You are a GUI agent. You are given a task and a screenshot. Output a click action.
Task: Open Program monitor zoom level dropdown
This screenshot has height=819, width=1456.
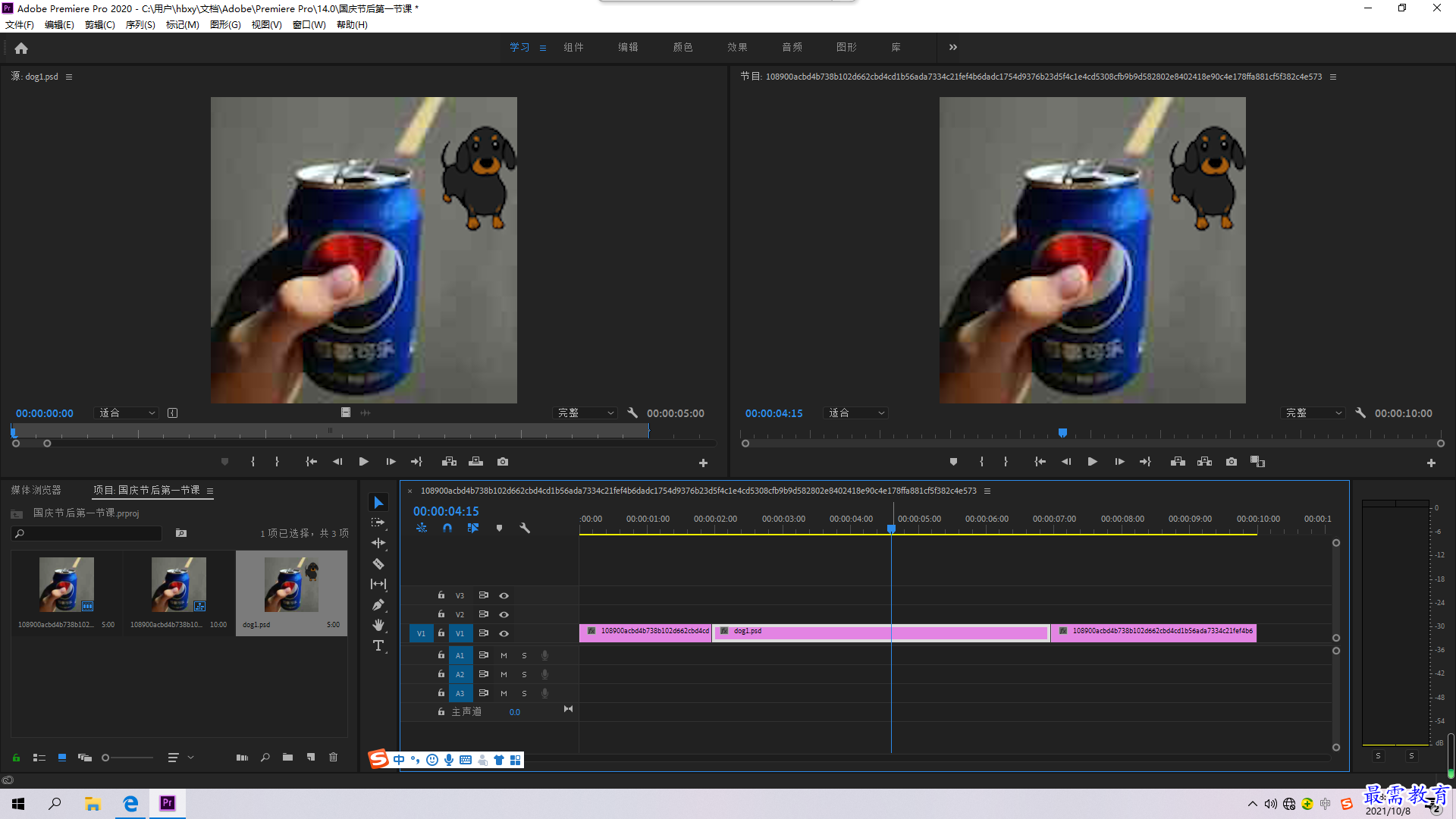(x=856, y=413)
